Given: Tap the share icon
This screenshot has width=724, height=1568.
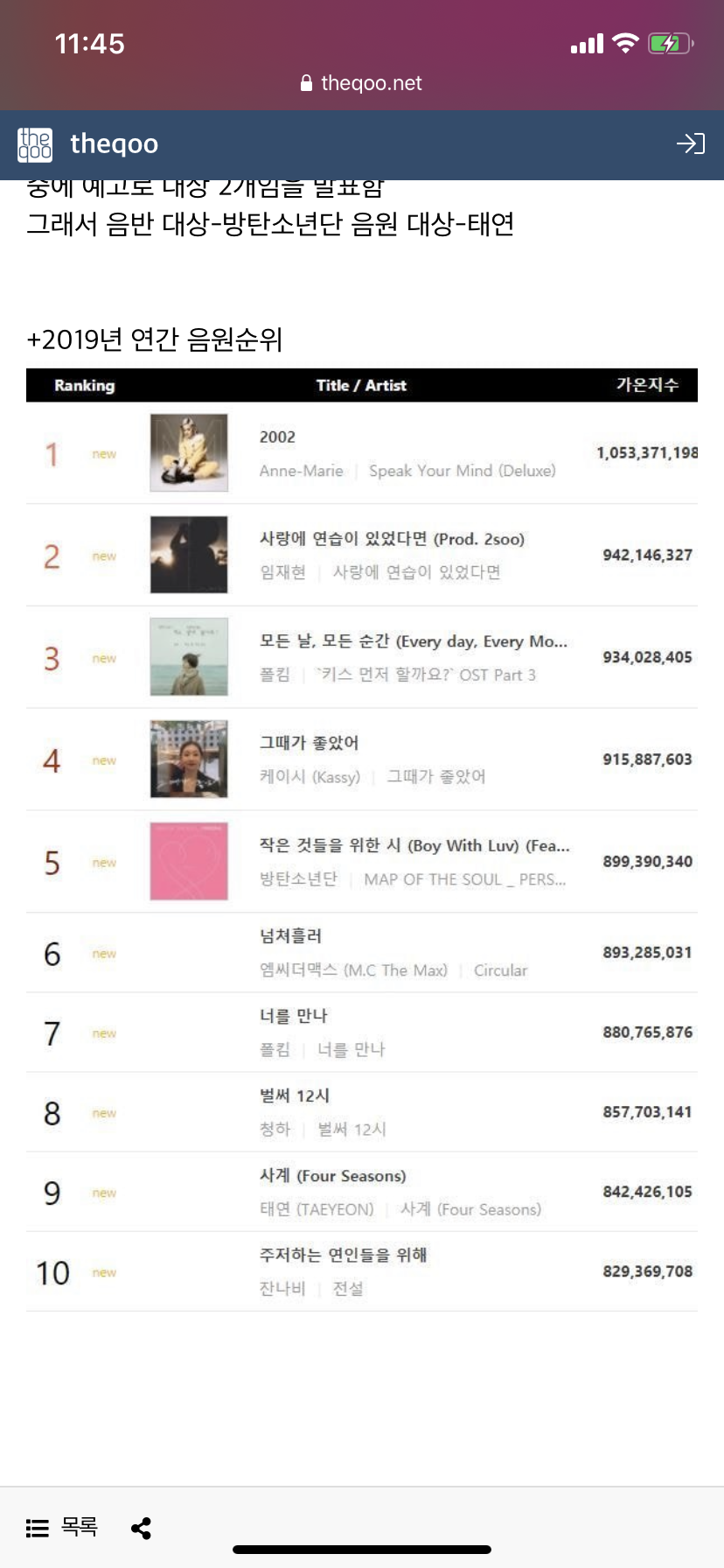Looking at the screenshot, I should pos(141,1528).
